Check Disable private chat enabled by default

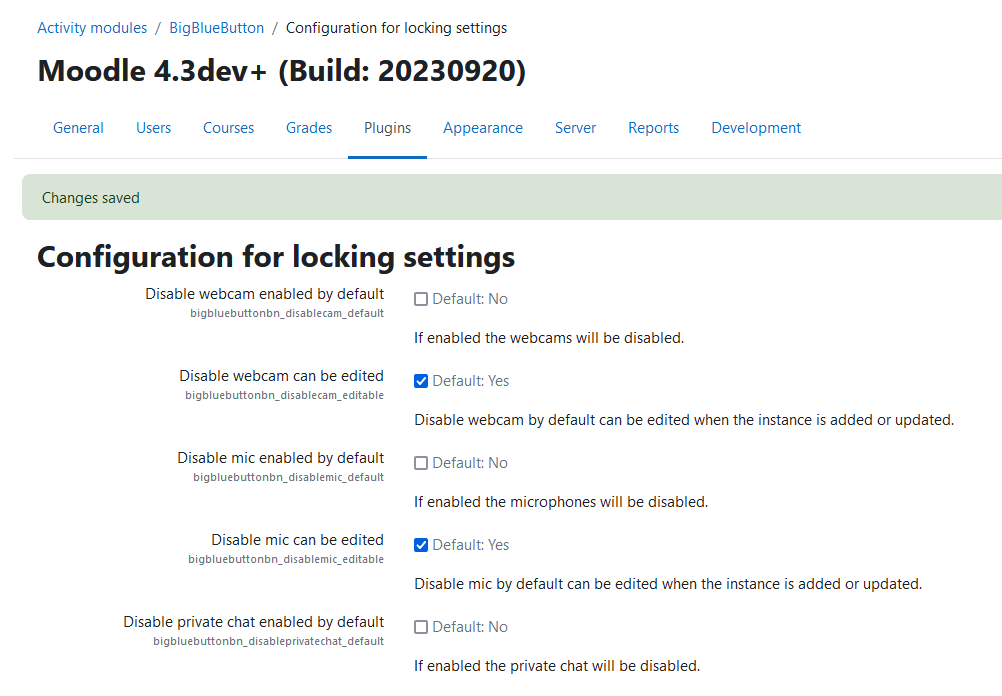coord(420,627)
